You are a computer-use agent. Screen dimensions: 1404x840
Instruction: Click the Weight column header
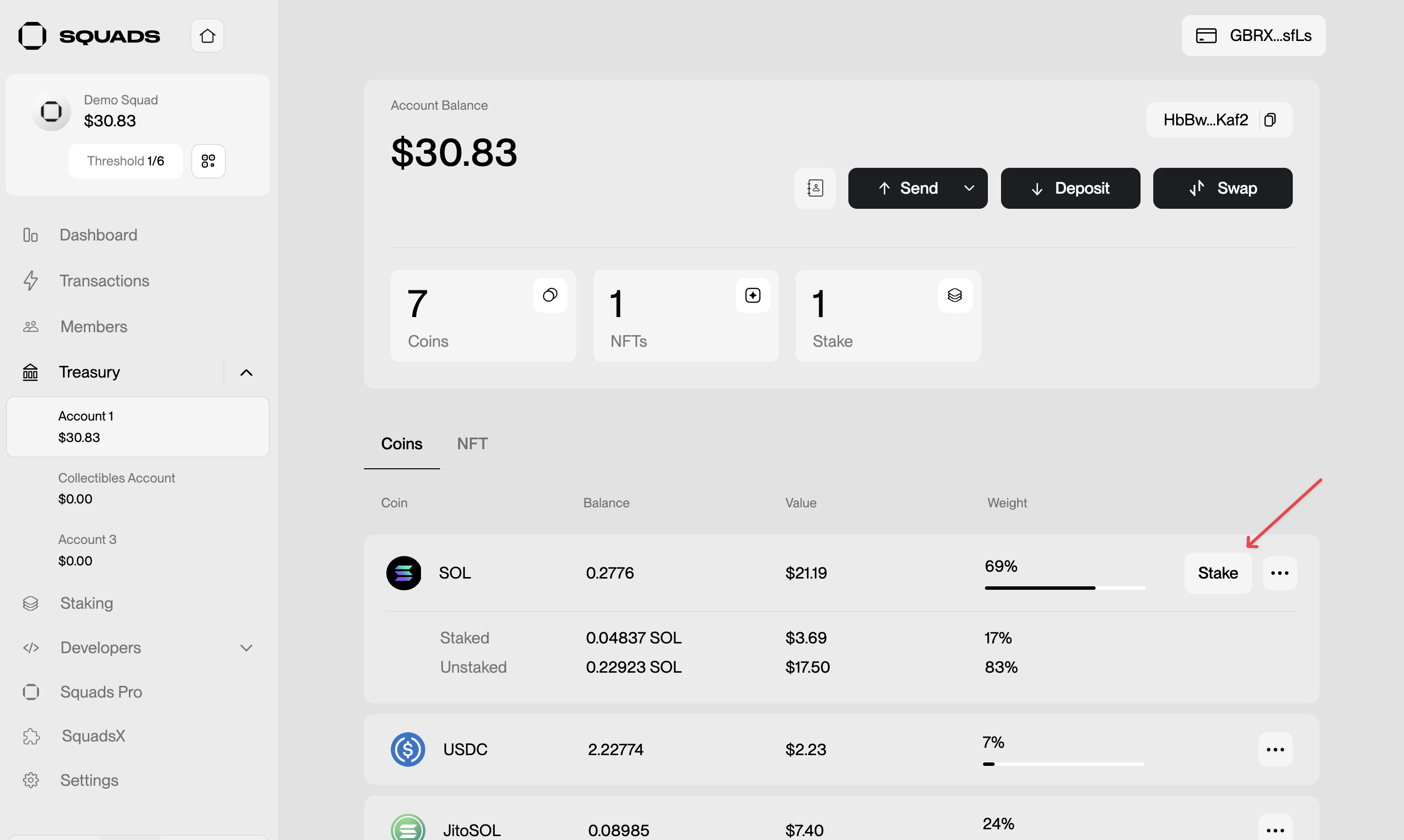point(1007,502)
